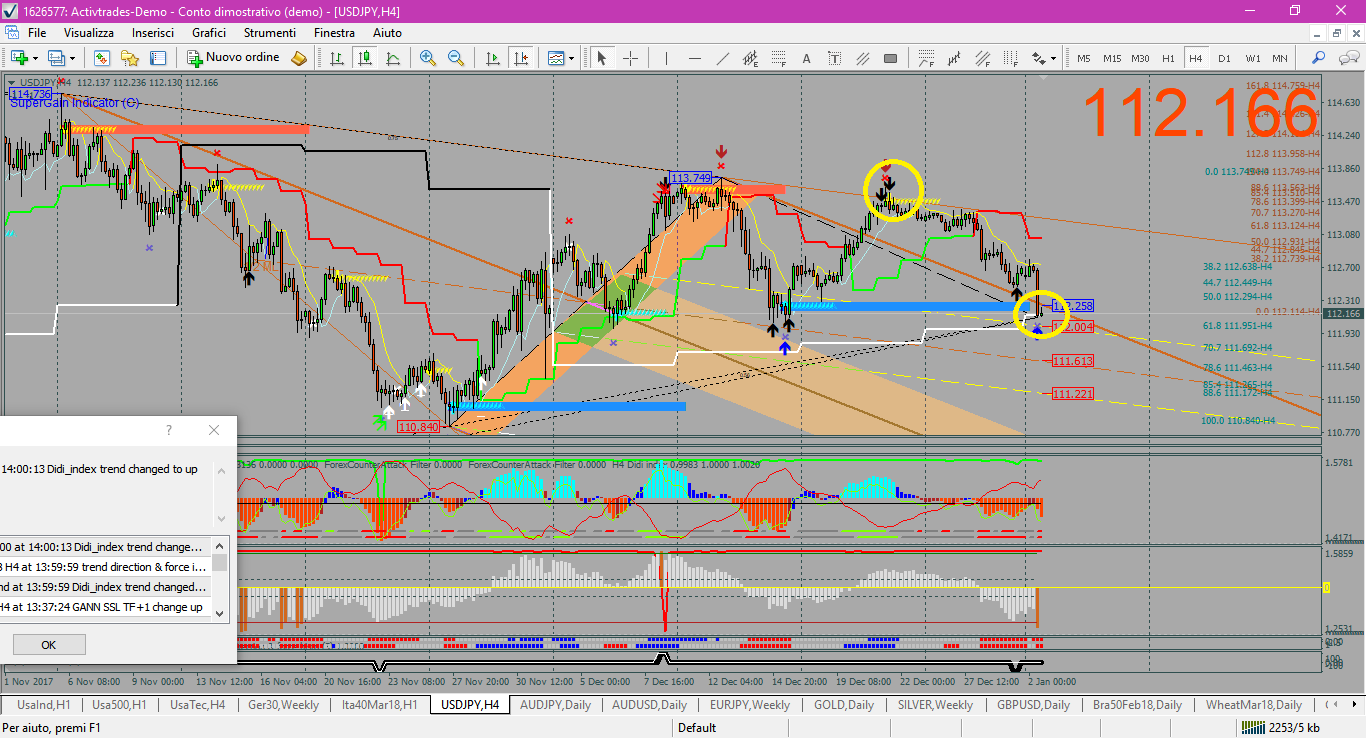Screen dimensions: 1366x738
Task: Open the File menu
Action: (37, 33)
